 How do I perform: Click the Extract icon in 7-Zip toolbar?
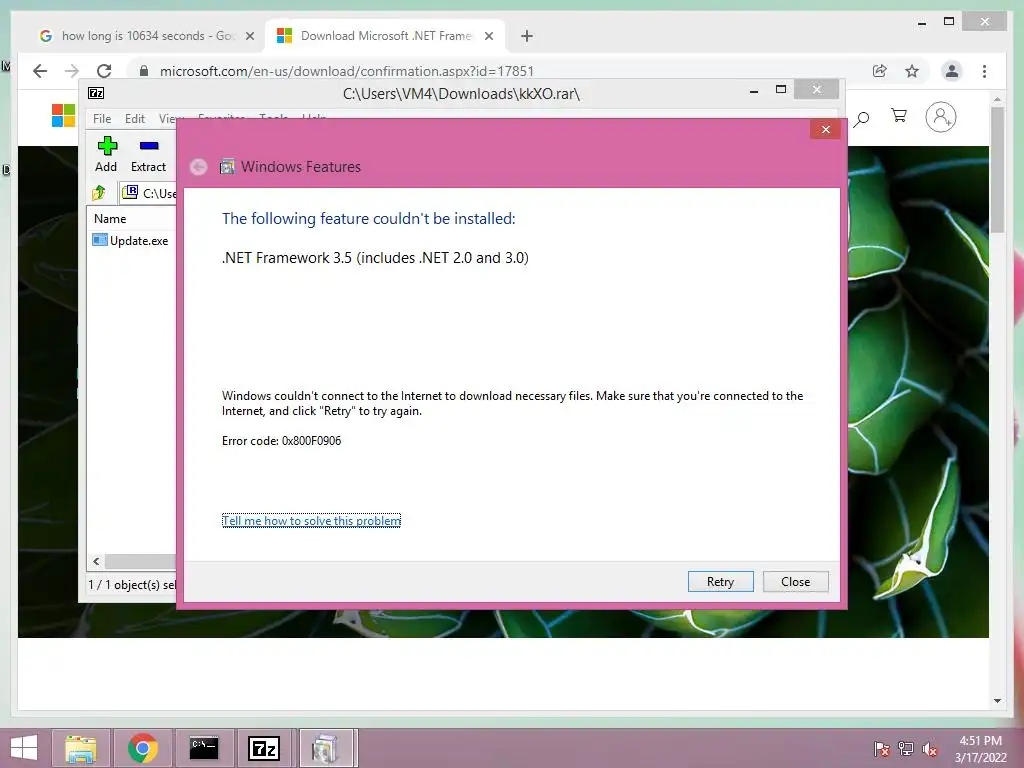(x=148, y=154)
